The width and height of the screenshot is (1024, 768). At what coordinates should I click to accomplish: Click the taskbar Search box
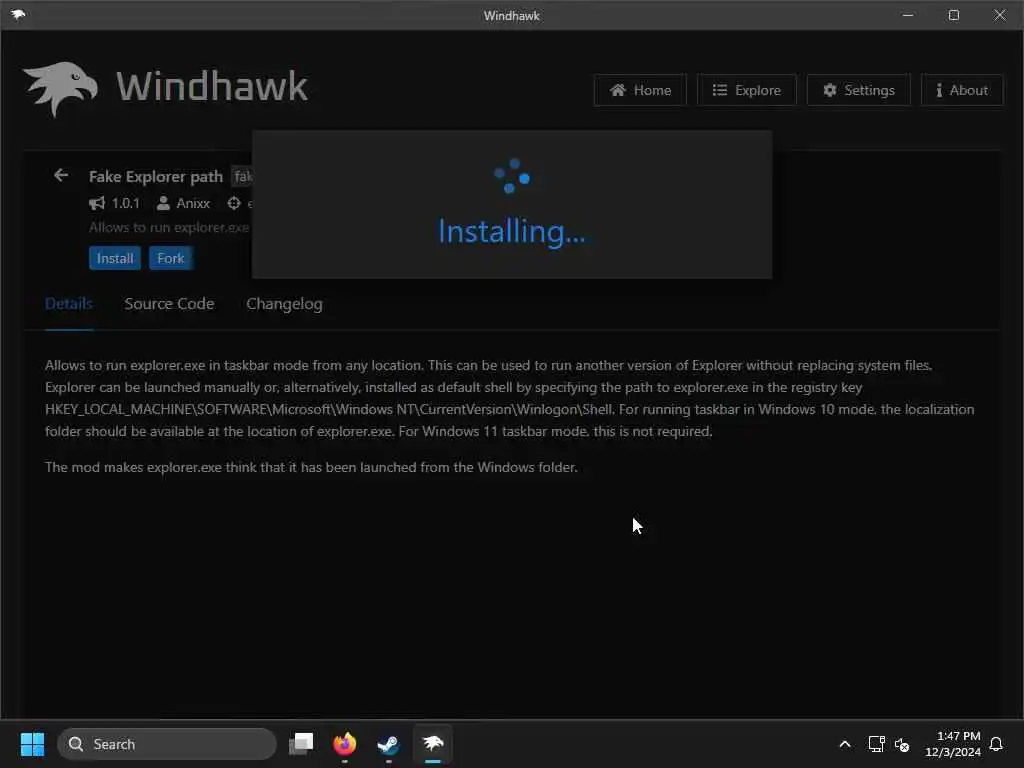click(167, 744)
